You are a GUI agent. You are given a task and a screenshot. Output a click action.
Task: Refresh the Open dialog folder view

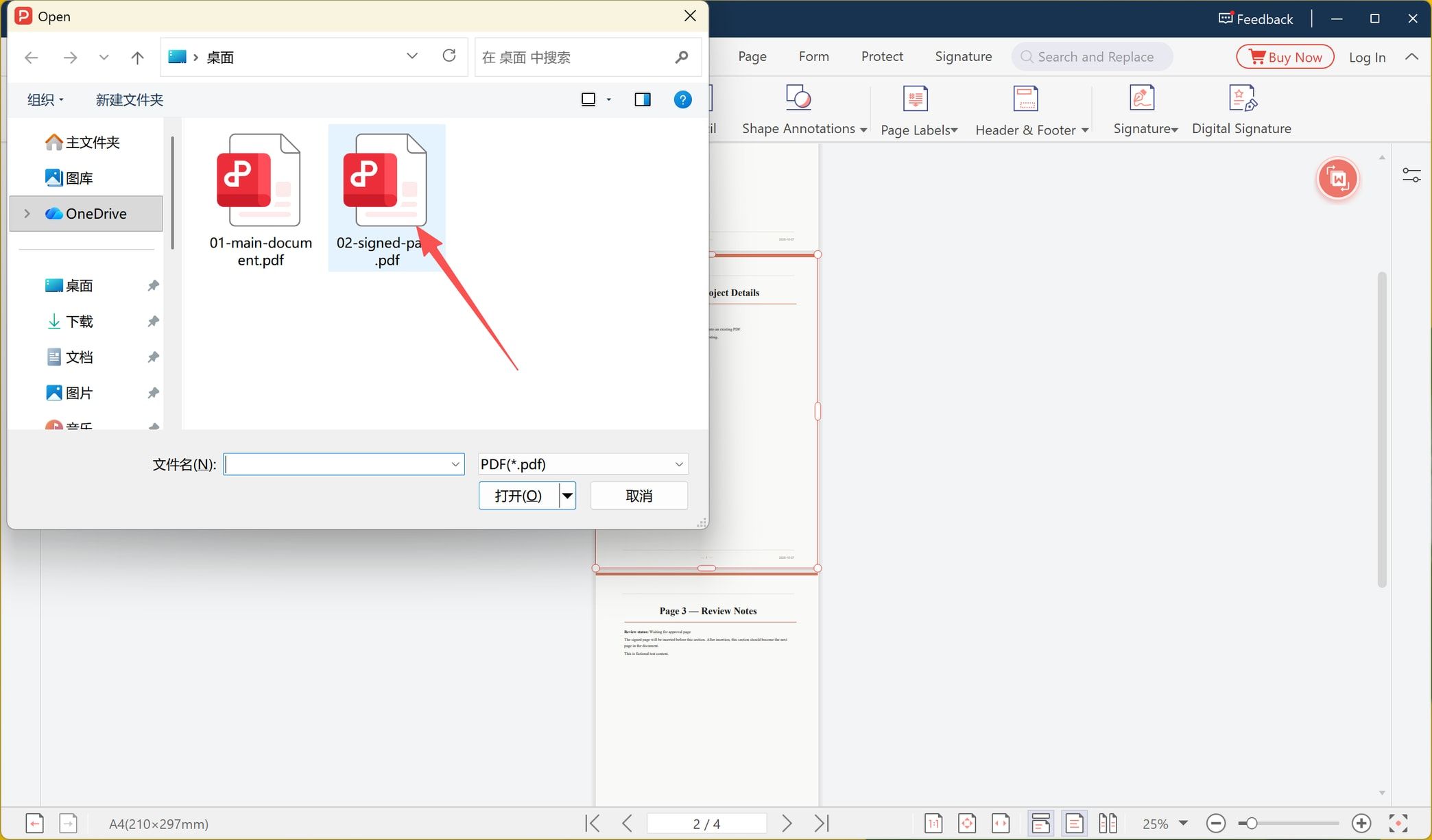pos(449,56)
